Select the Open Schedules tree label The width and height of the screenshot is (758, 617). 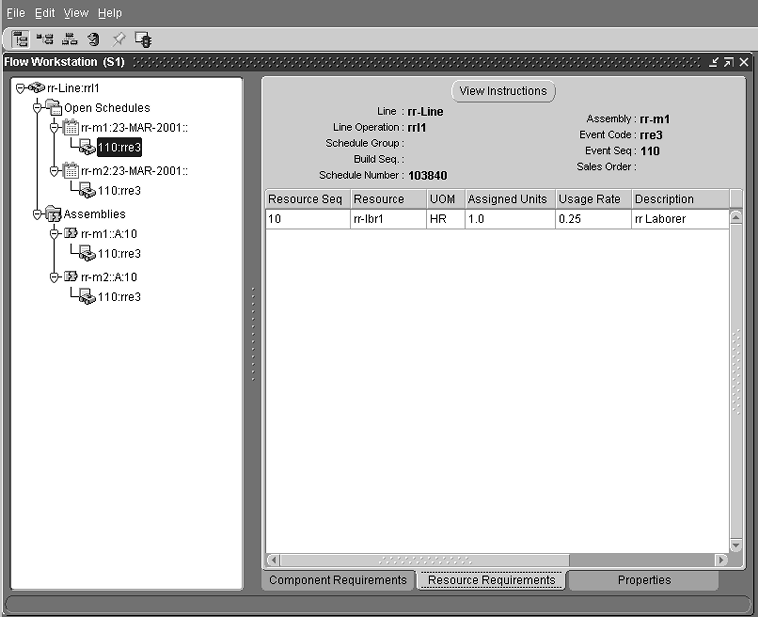[x=107, y=107]
